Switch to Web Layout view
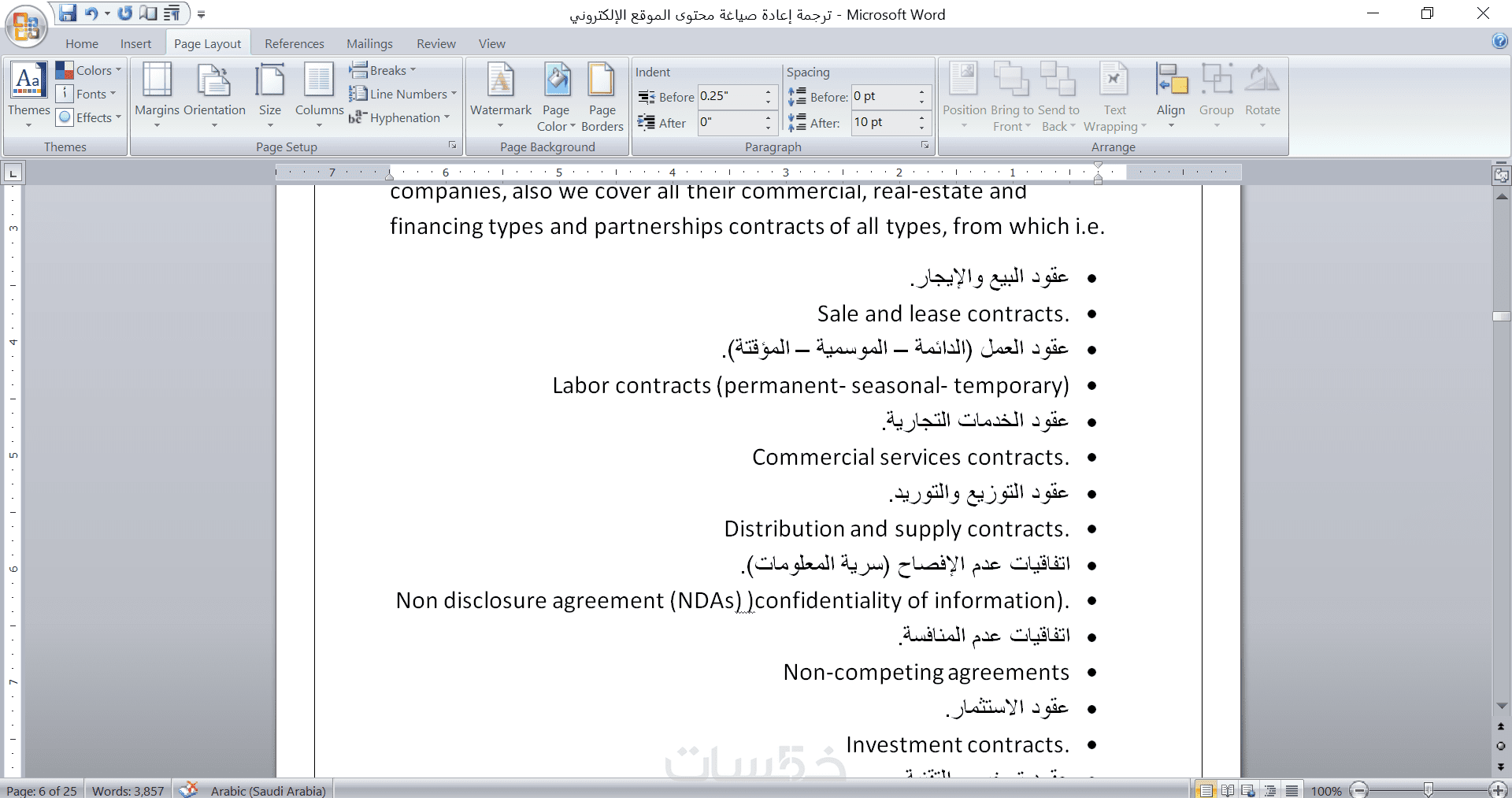 click(x=1248, y=790)
